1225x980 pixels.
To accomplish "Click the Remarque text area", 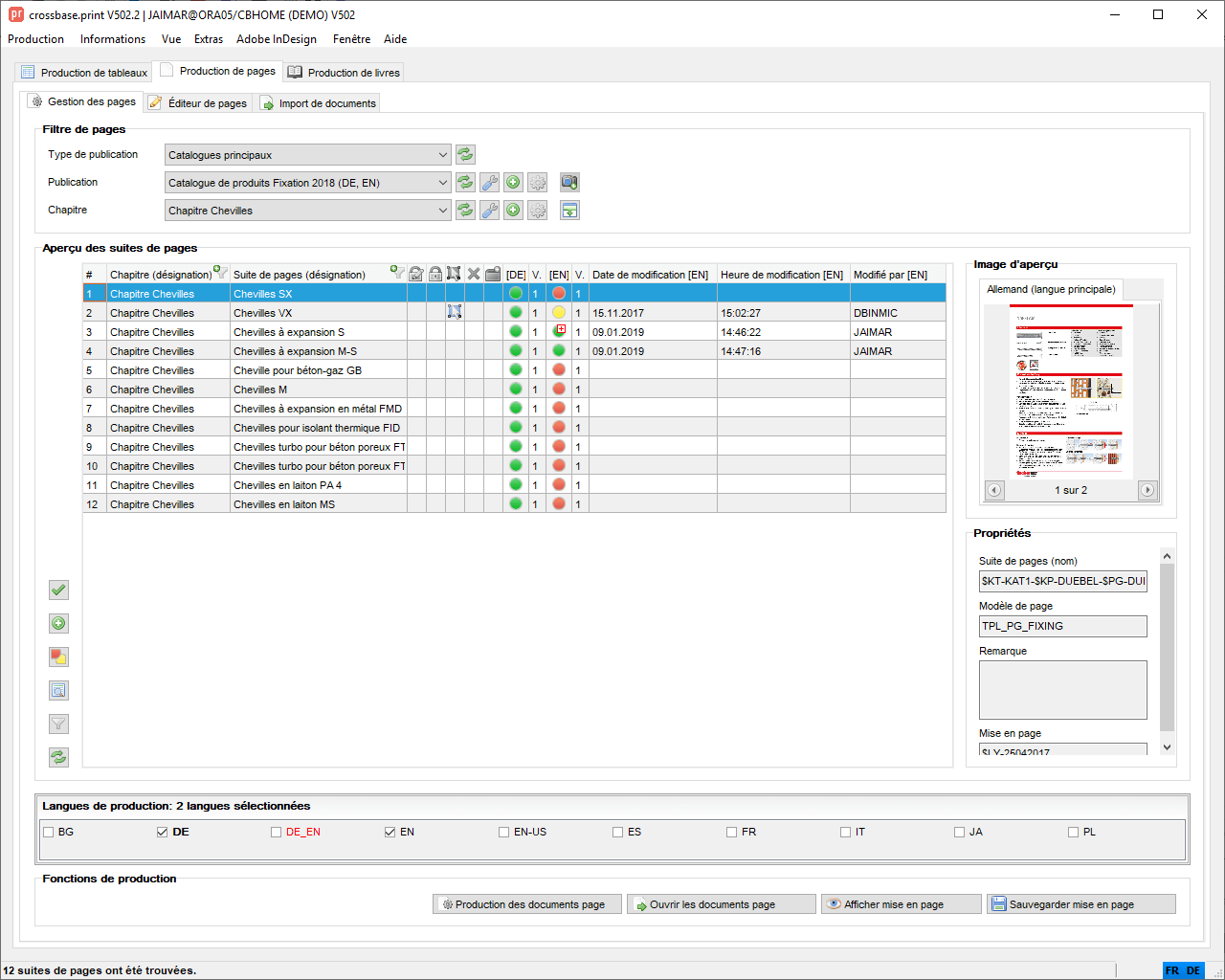I will [x=1062, y=690].
